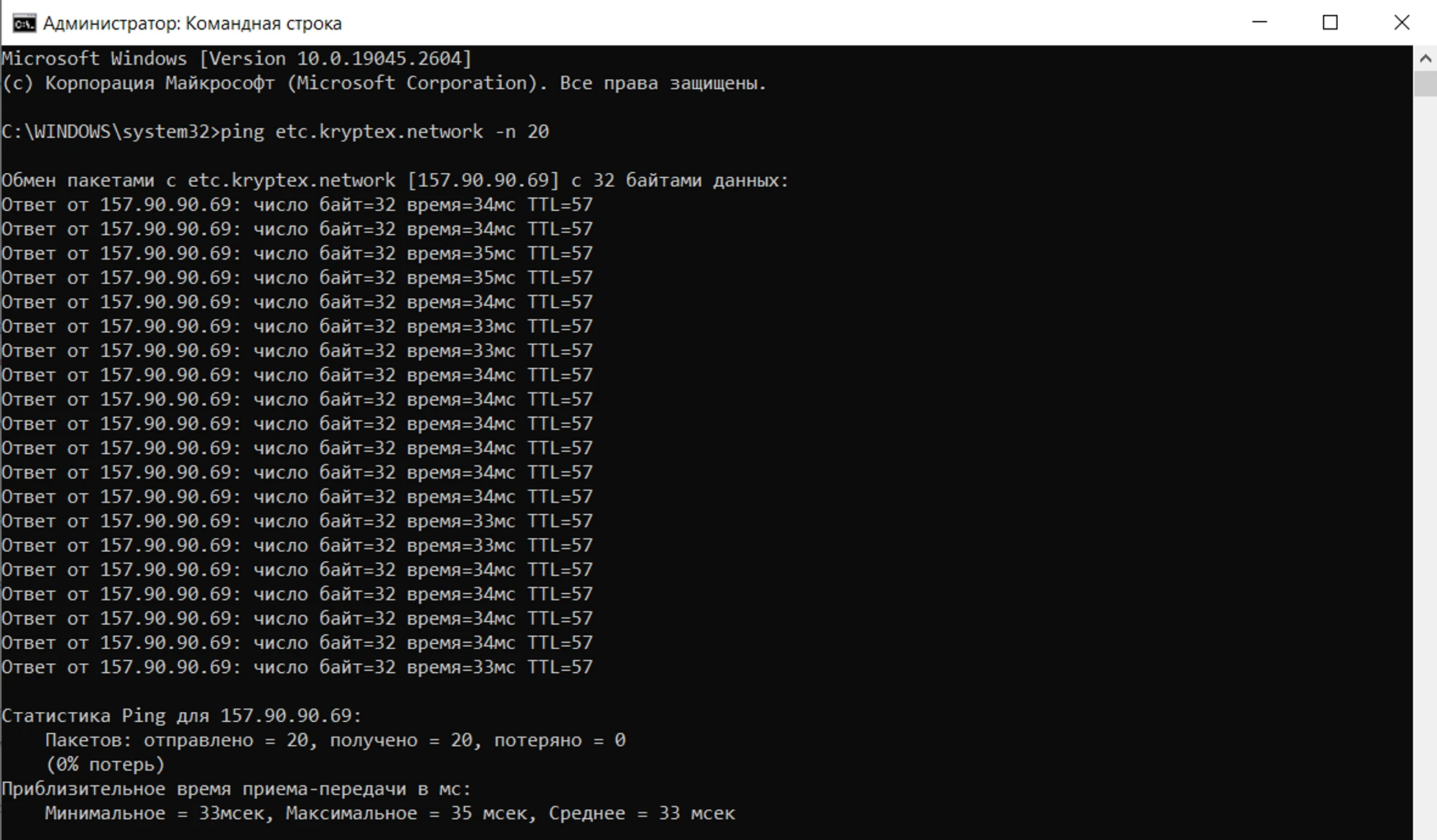Open the Command Prompt system menu icon
Screen dimensions: 1437x840
click(x=24, y=23)
